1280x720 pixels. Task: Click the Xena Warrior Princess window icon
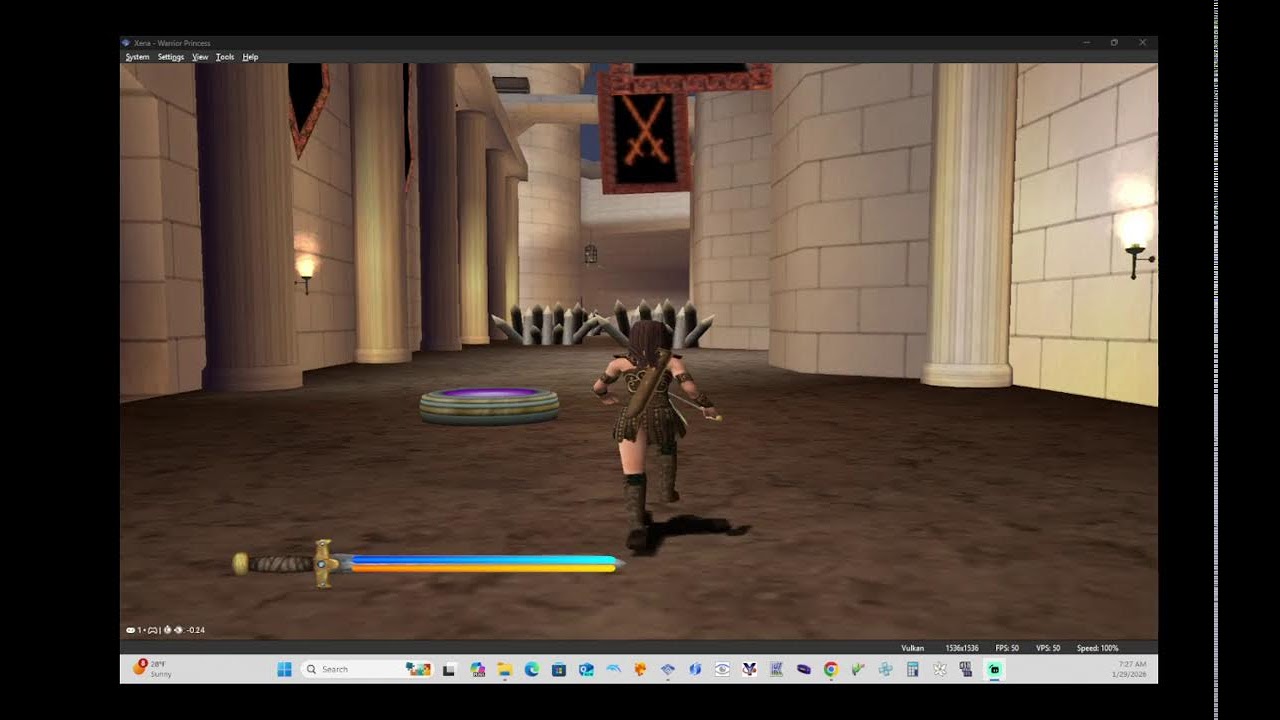tap(126, 43)
